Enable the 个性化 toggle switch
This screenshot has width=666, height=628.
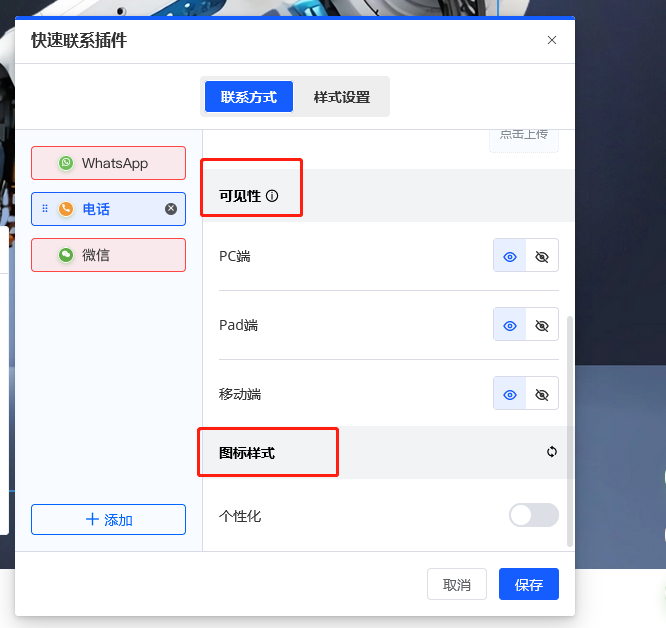(534, 515)
